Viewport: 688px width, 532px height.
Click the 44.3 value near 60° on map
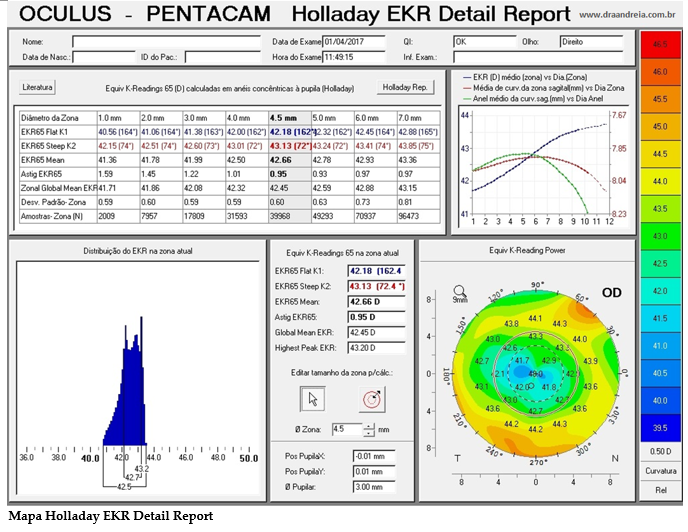tap(559, 324)
